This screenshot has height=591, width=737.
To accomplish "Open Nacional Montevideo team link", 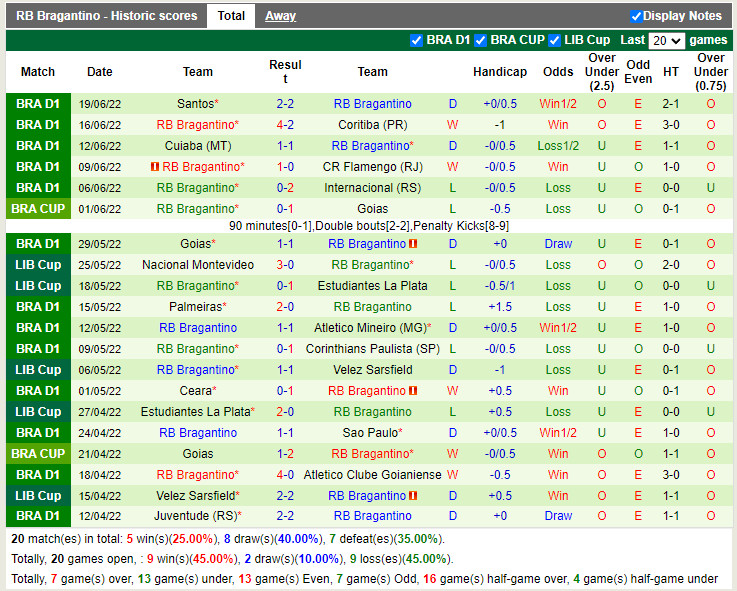I will tap(198, 265).
